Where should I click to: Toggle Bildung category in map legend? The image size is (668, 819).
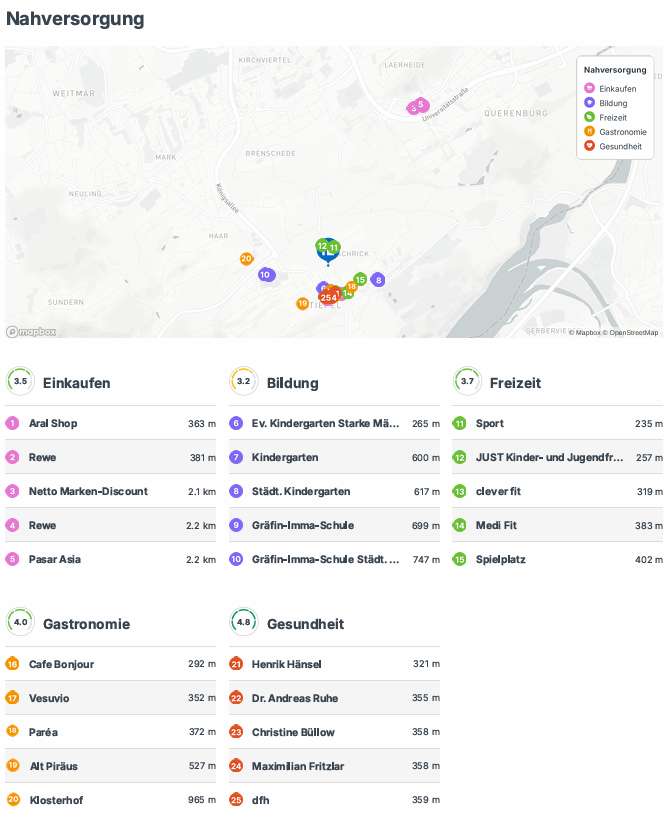[x=613, y=103]
